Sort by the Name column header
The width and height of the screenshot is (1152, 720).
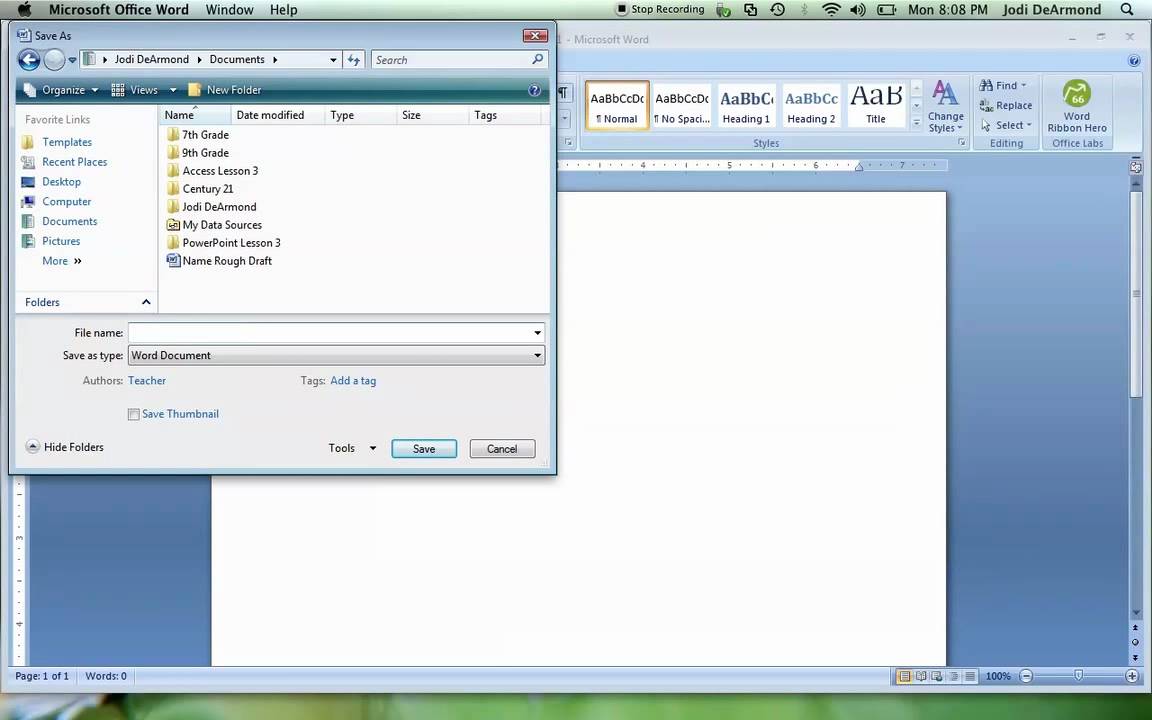195,115
